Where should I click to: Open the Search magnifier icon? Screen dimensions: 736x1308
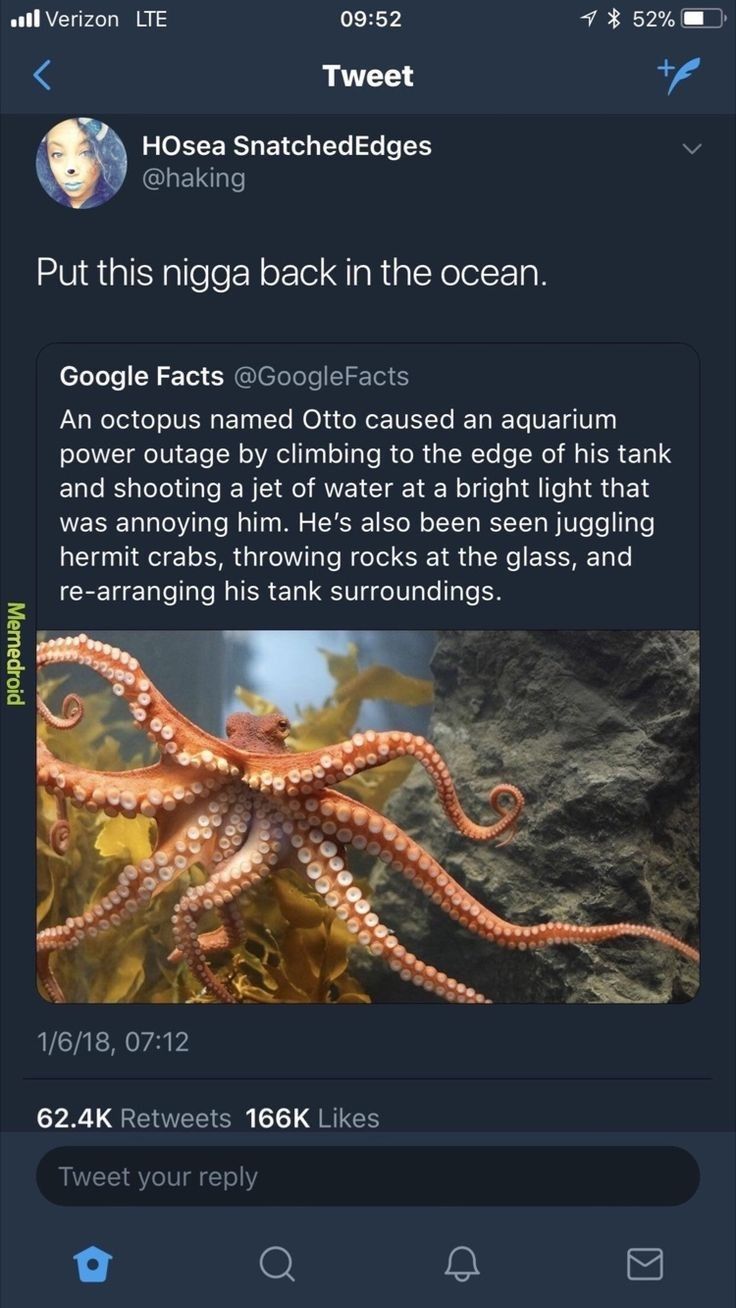(276, 1264)
